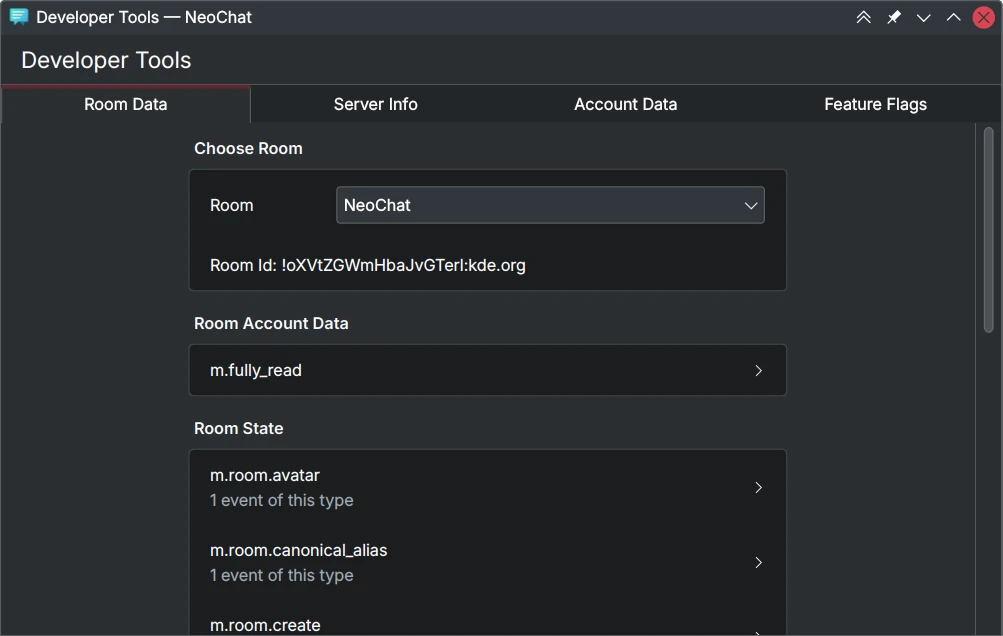1003x636 pixels.
Task: Click the Room label beside combo box
Action: (232, 205)
